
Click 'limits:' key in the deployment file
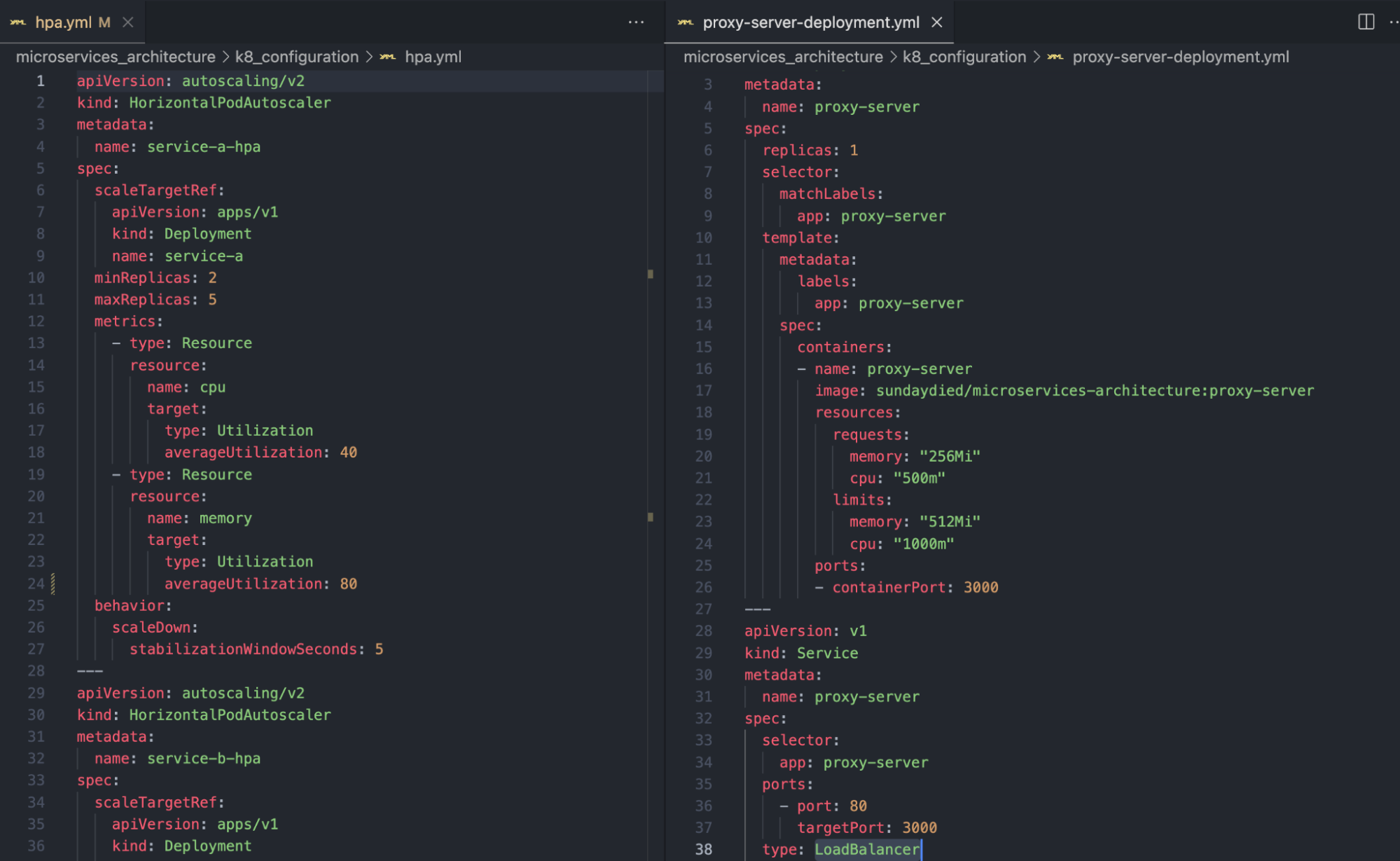point(862,500)
